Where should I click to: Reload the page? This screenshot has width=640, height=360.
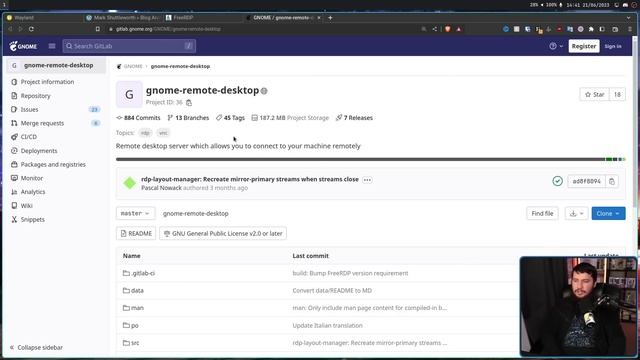click(x=31, y=29)
